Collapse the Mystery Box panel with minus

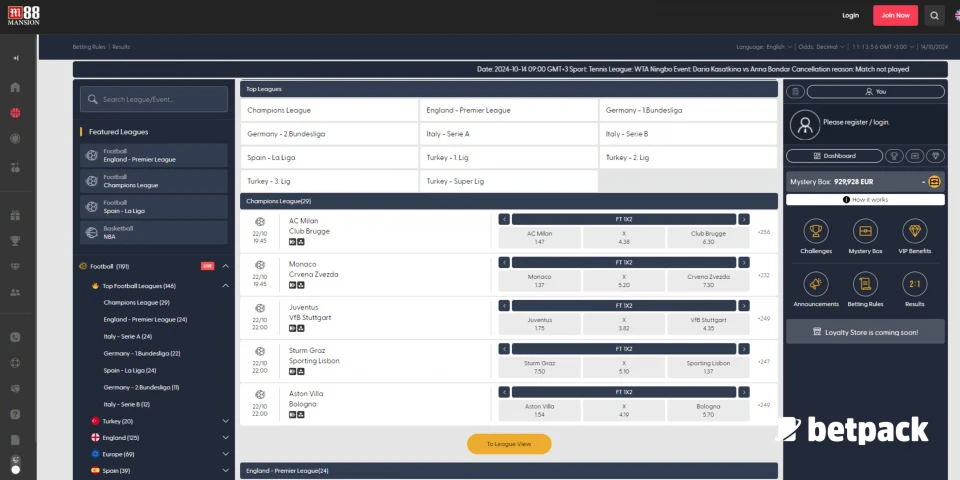coord(925,182)
